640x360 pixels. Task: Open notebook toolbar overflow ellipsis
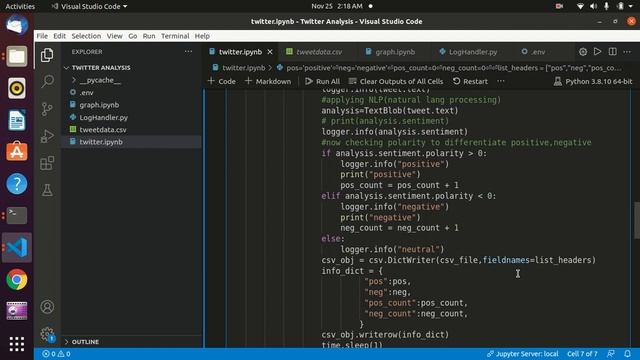tap(501, 81)
